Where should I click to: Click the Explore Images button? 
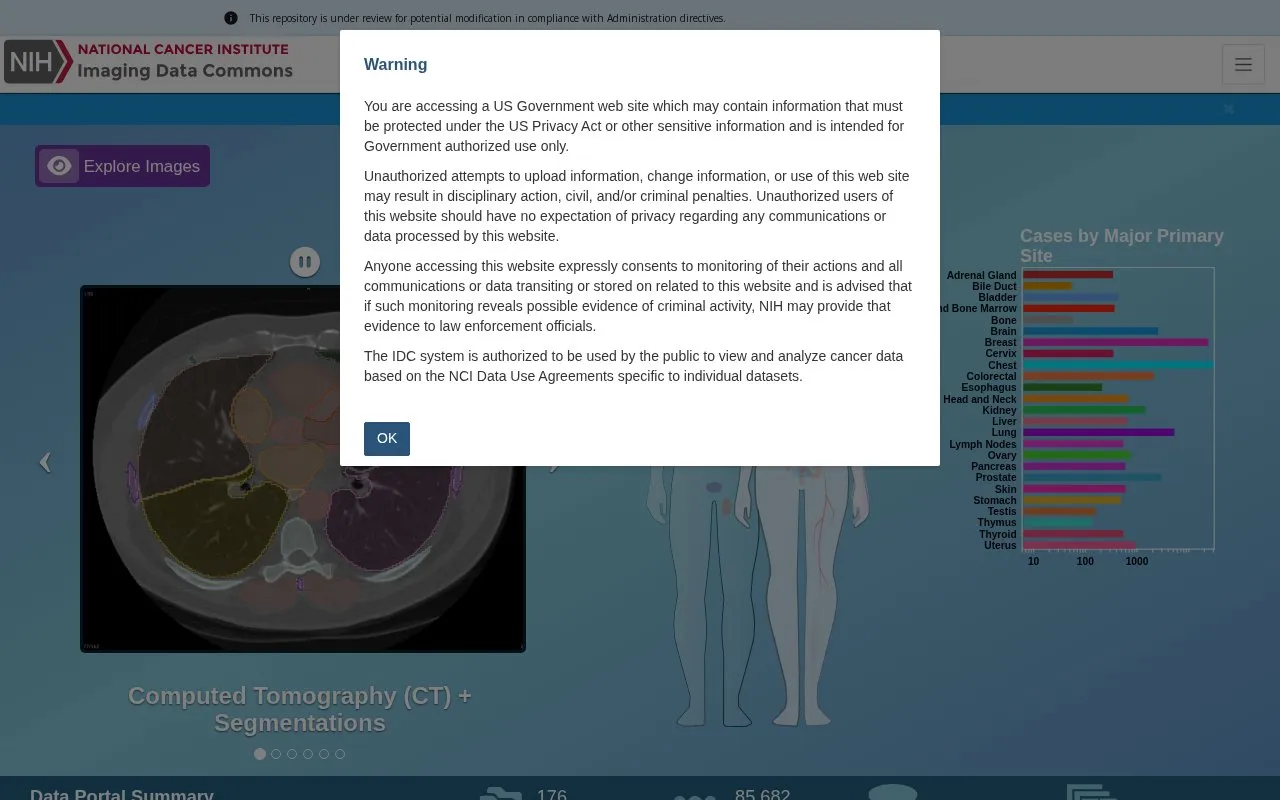point(122,166)
